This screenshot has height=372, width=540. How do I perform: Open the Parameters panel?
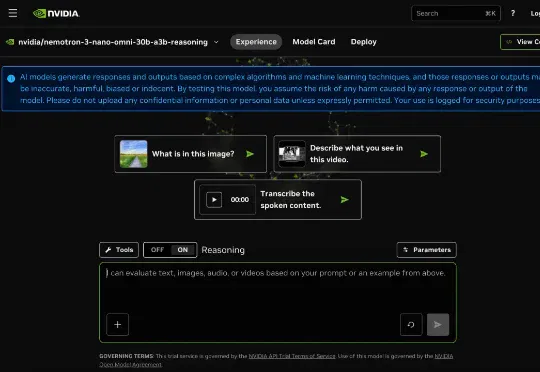coord(426,250)
